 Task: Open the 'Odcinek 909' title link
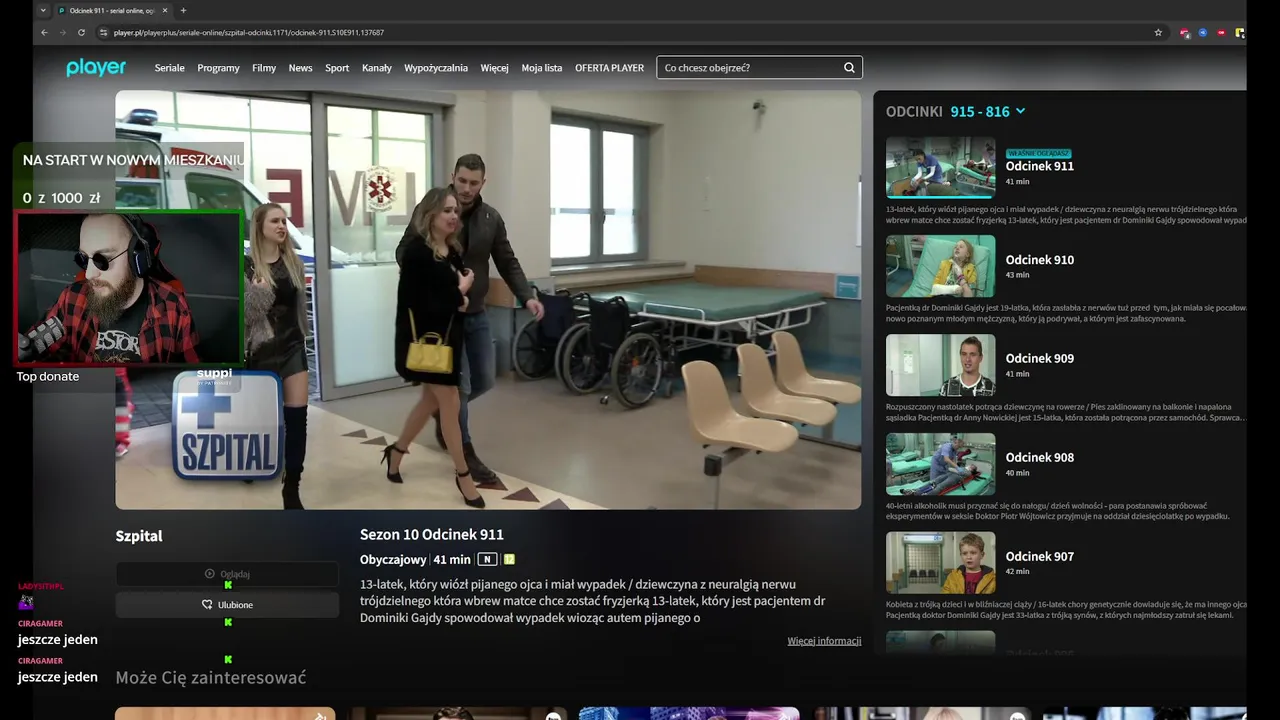[x=1040, y=359]
